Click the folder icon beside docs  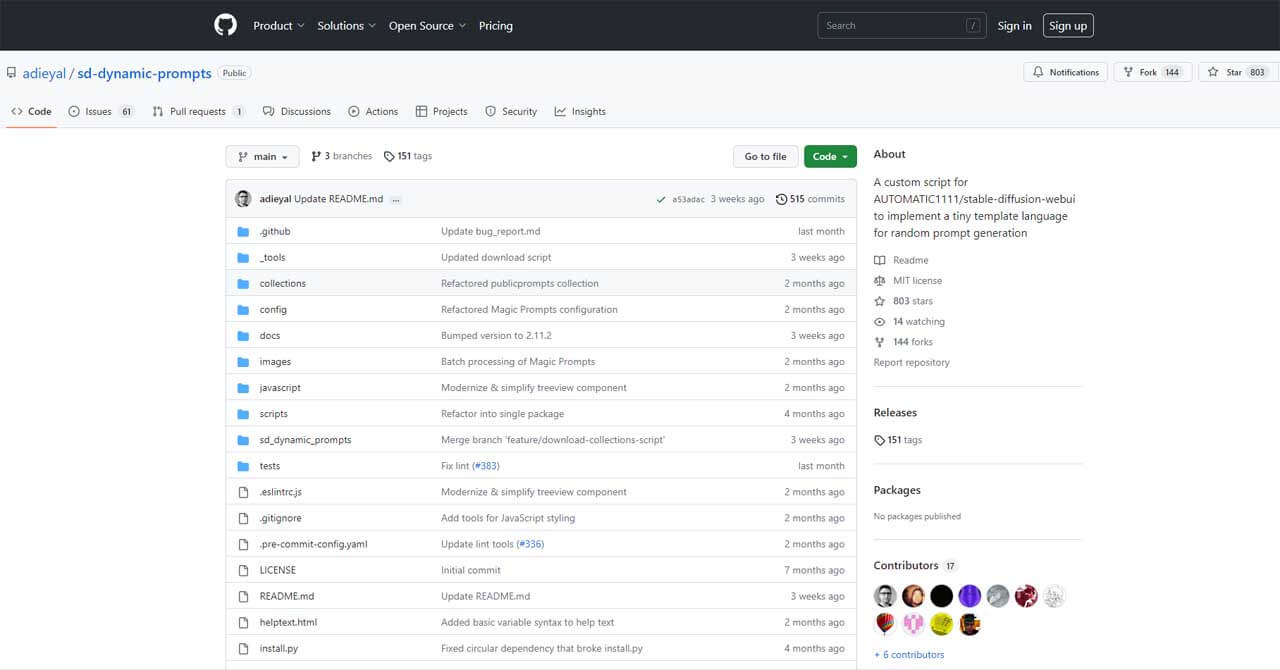point(242,336)
